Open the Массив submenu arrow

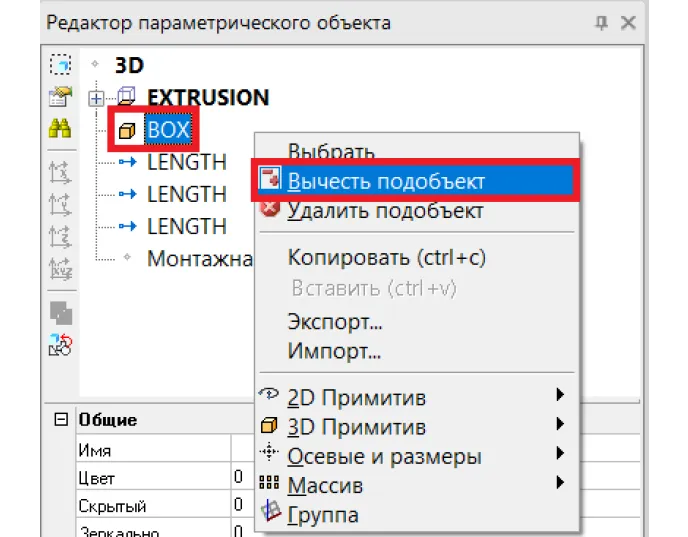click(560, 482)
